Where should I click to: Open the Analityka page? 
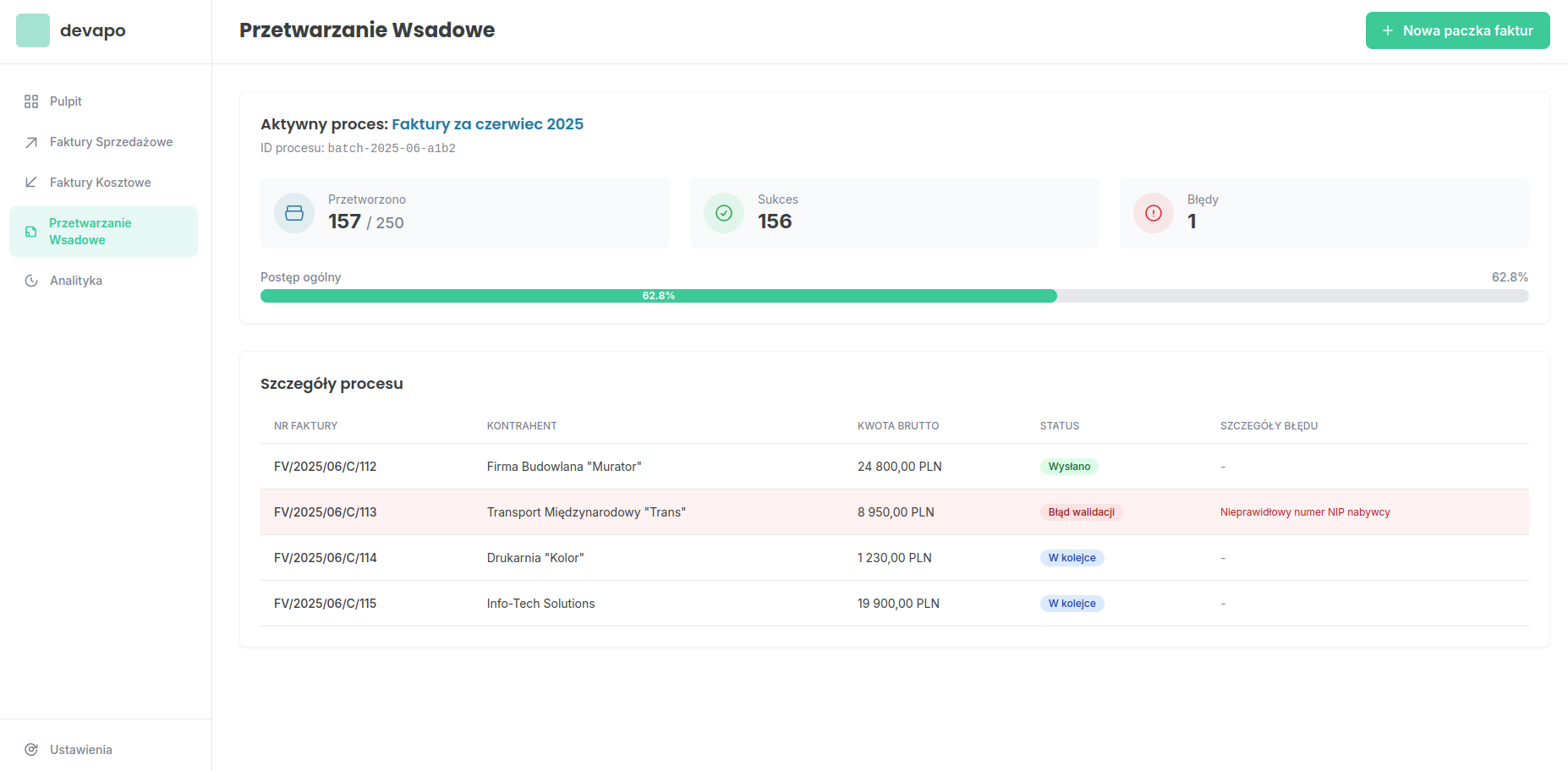point(103,281)
